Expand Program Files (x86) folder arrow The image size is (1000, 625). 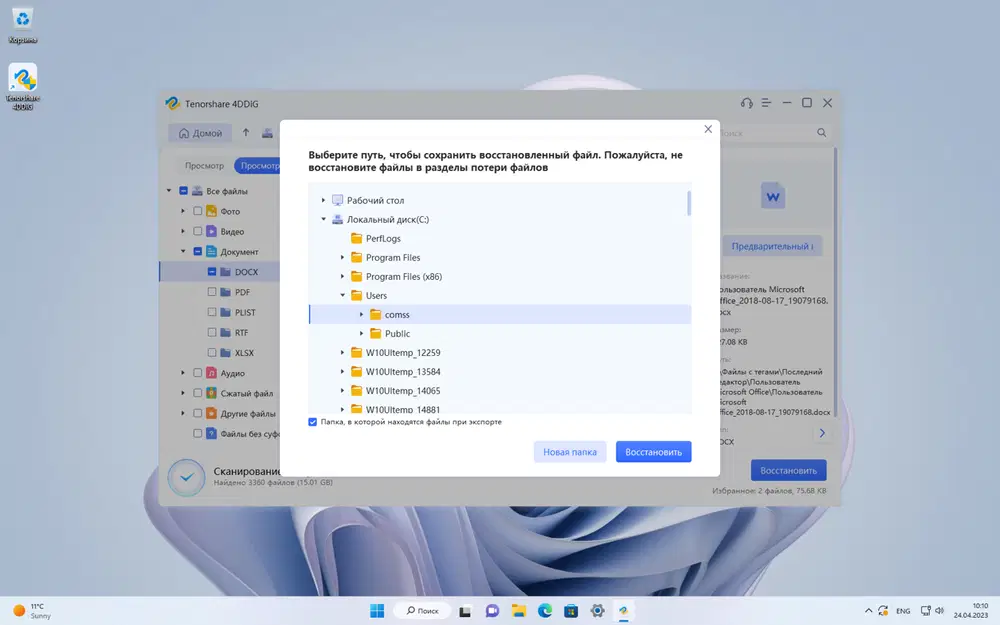coord(342,277)
